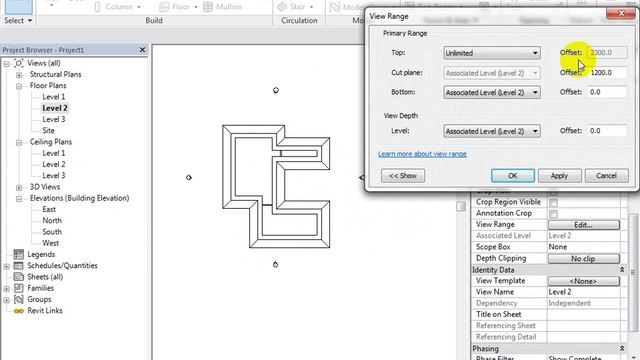The image size is (640, 360).
Task: Expand the Schedules/Quantities node
Action: point(7,266)
